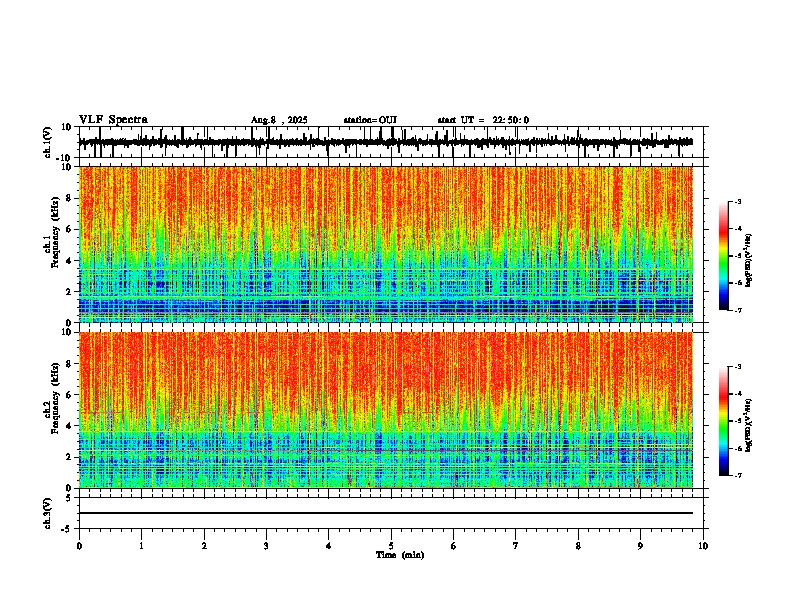
Task: Click the "Time (min)" x-axis label
Action: click(x=400, y=555)
